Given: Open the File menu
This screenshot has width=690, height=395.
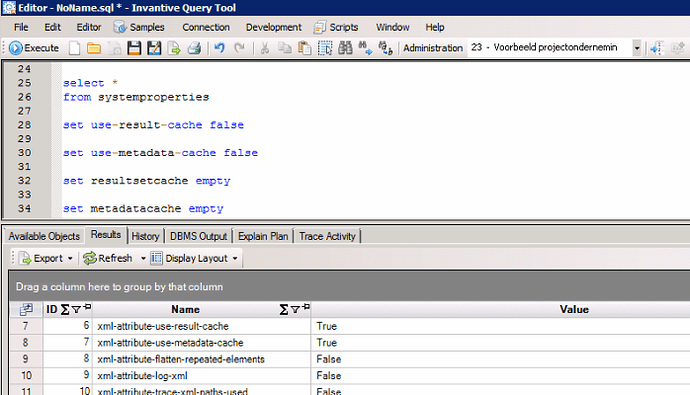Looking at the screenshot, I should (21, 27).
